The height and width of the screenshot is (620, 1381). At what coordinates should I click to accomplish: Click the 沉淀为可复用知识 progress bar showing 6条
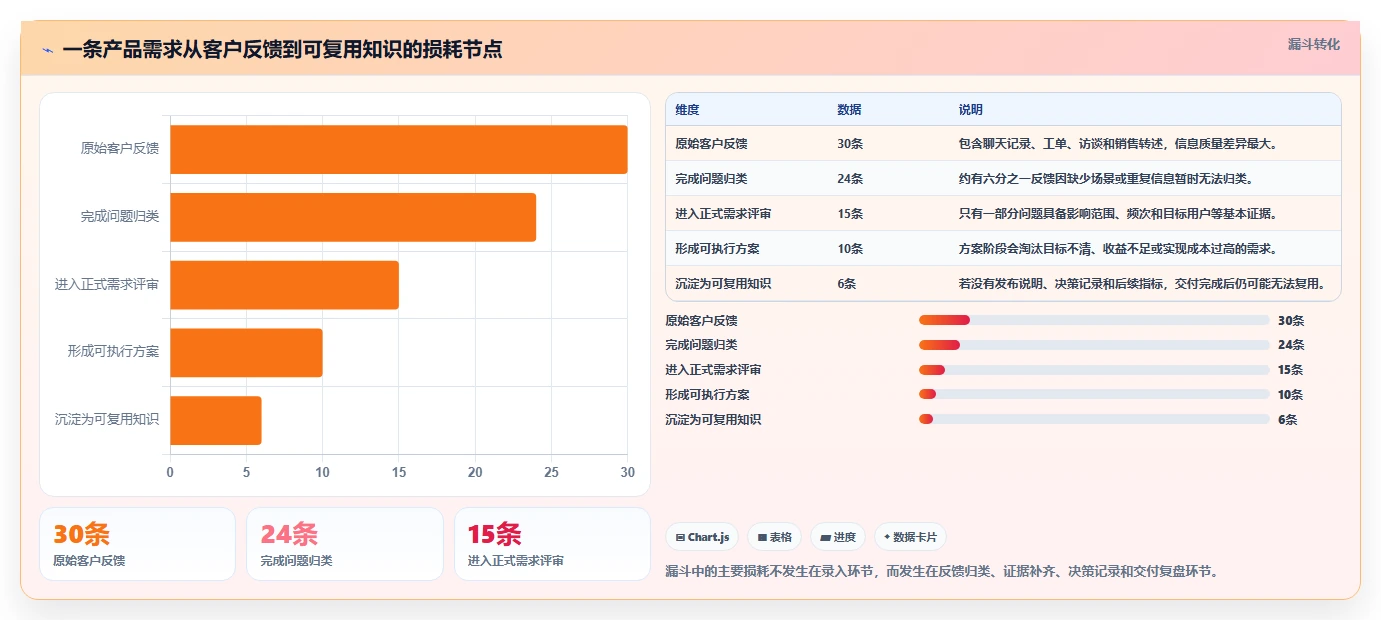(1094, 419)
